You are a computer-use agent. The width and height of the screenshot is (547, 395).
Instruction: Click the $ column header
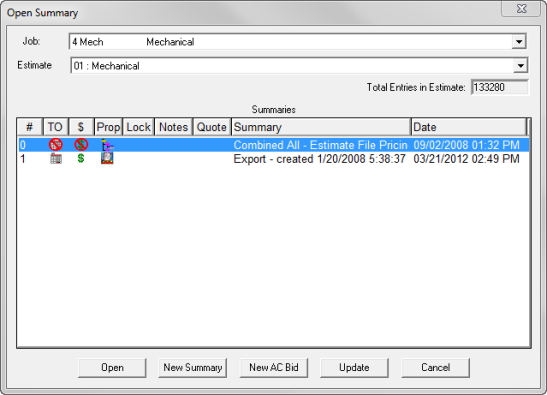tap(81, 127)
